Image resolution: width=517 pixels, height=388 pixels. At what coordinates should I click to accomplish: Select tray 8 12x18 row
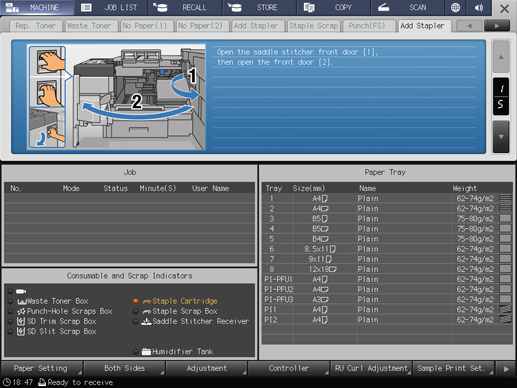coord(387,269)
